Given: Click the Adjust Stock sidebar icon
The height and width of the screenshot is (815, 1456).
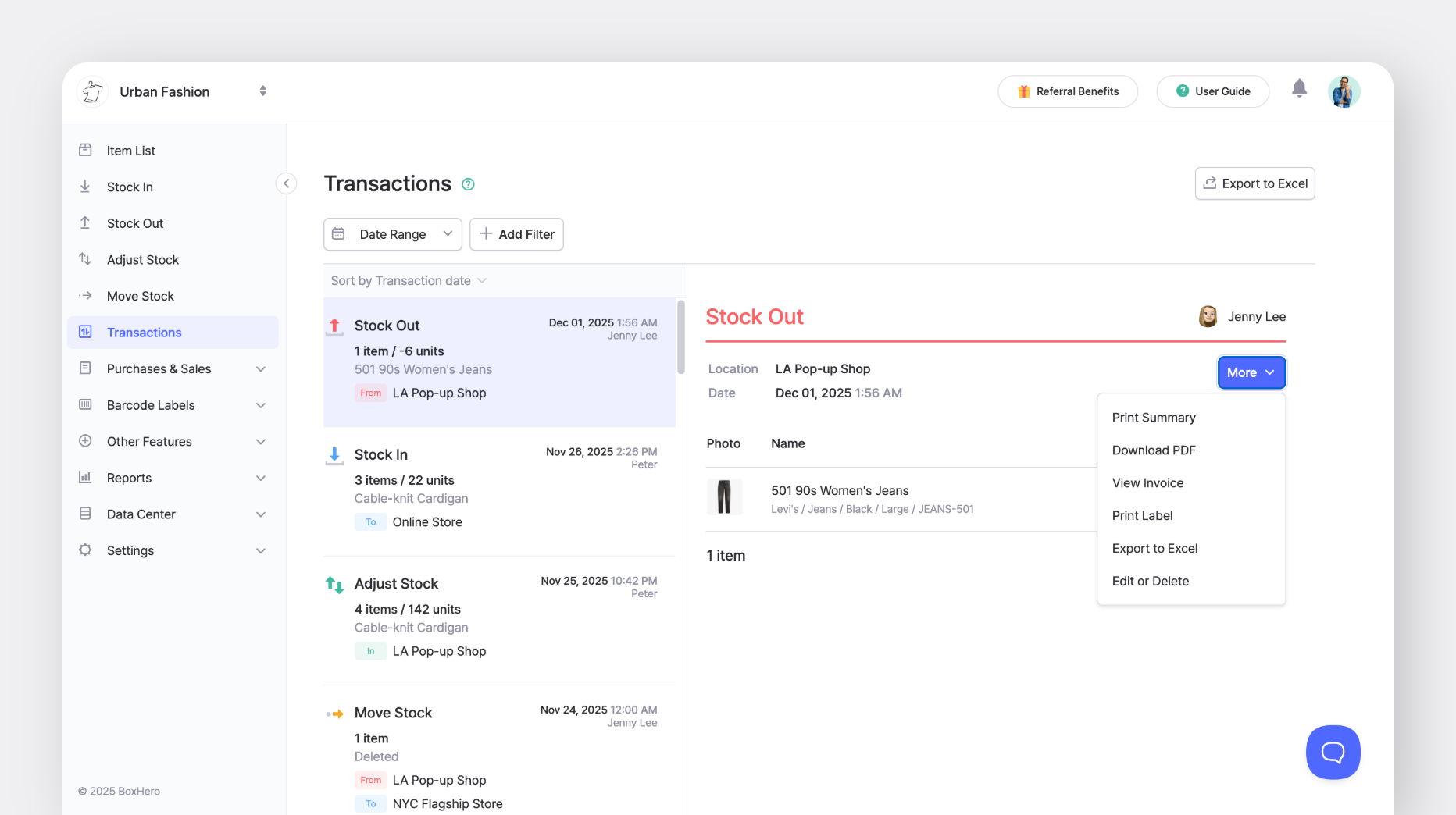Looking at the screenshot, I should tap(85, 259).
